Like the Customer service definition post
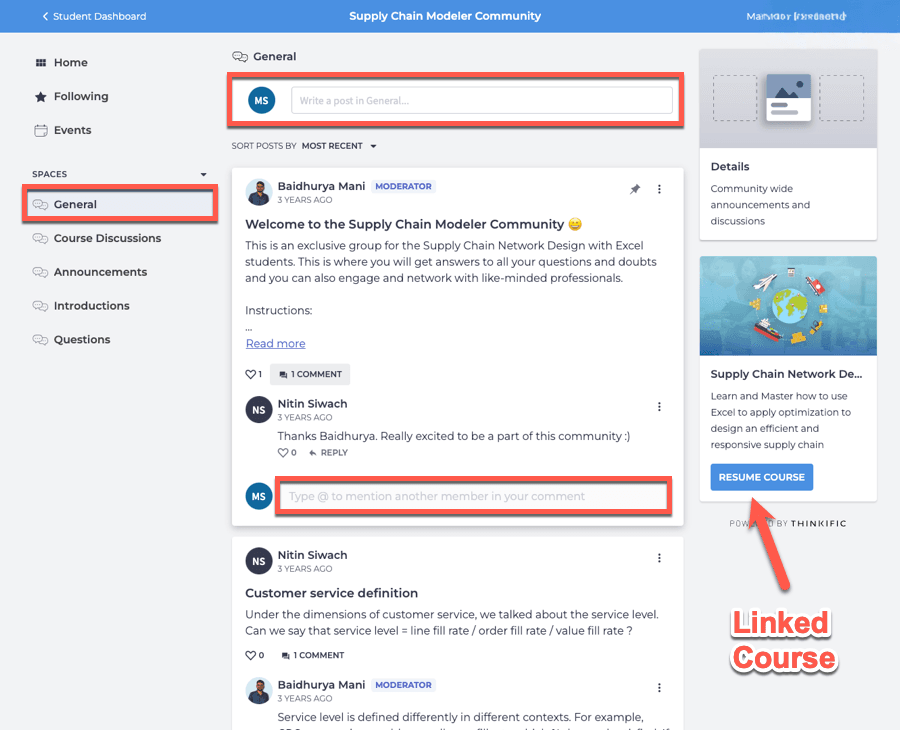The height and width of the screenshot is (730, 900). click(250, 656)
